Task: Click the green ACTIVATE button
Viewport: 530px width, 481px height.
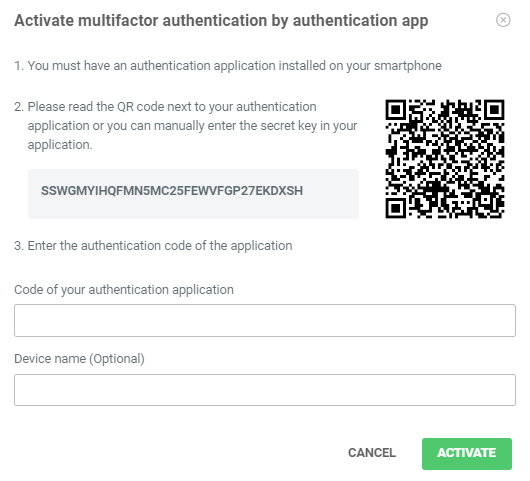Action: pyautogui.click(x=467, y=454)
